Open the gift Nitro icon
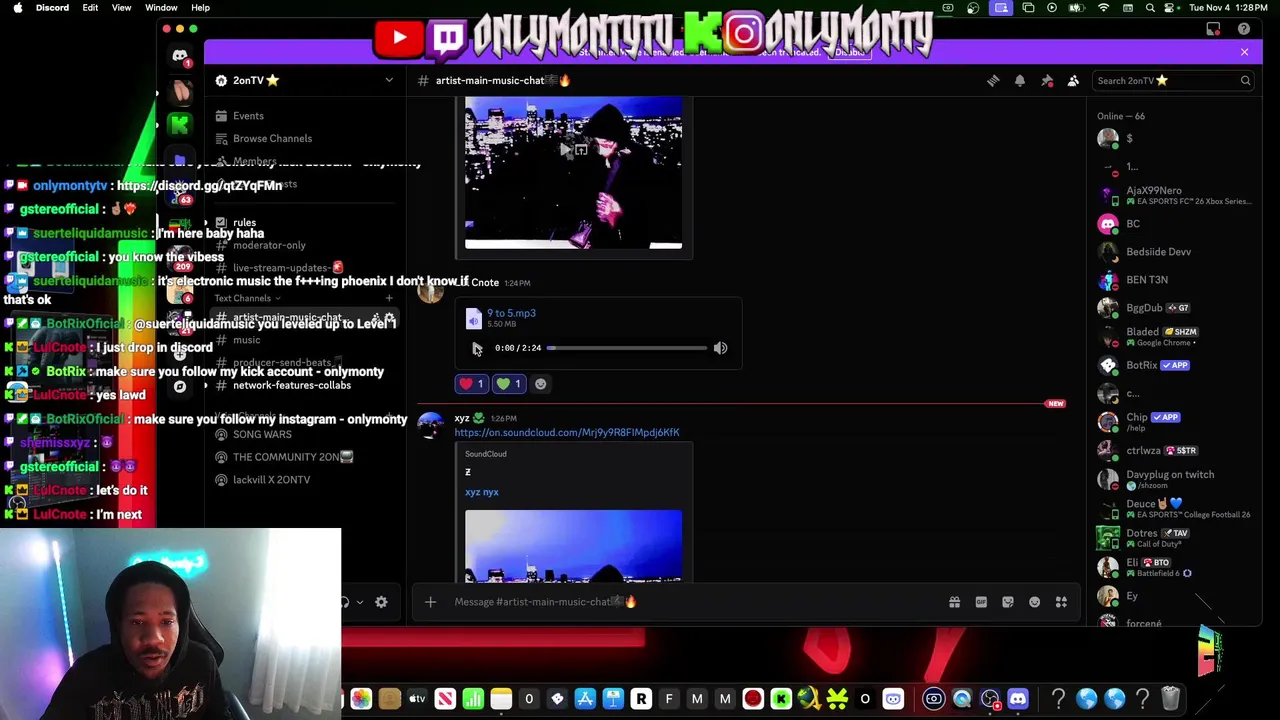 (954, 602)
